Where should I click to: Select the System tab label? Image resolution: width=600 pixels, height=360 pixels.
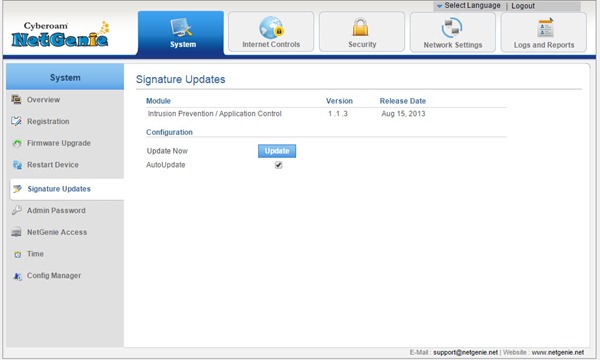(183, 44)
